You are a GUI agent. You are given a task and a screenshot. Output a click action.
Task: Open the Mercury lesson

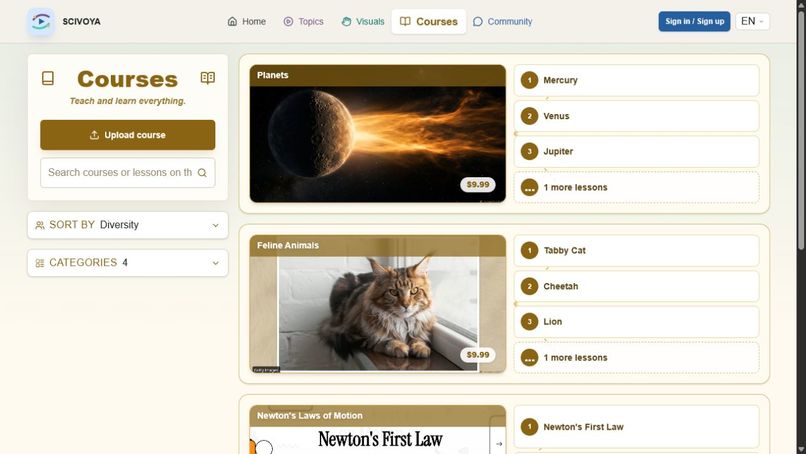point(636,80)
